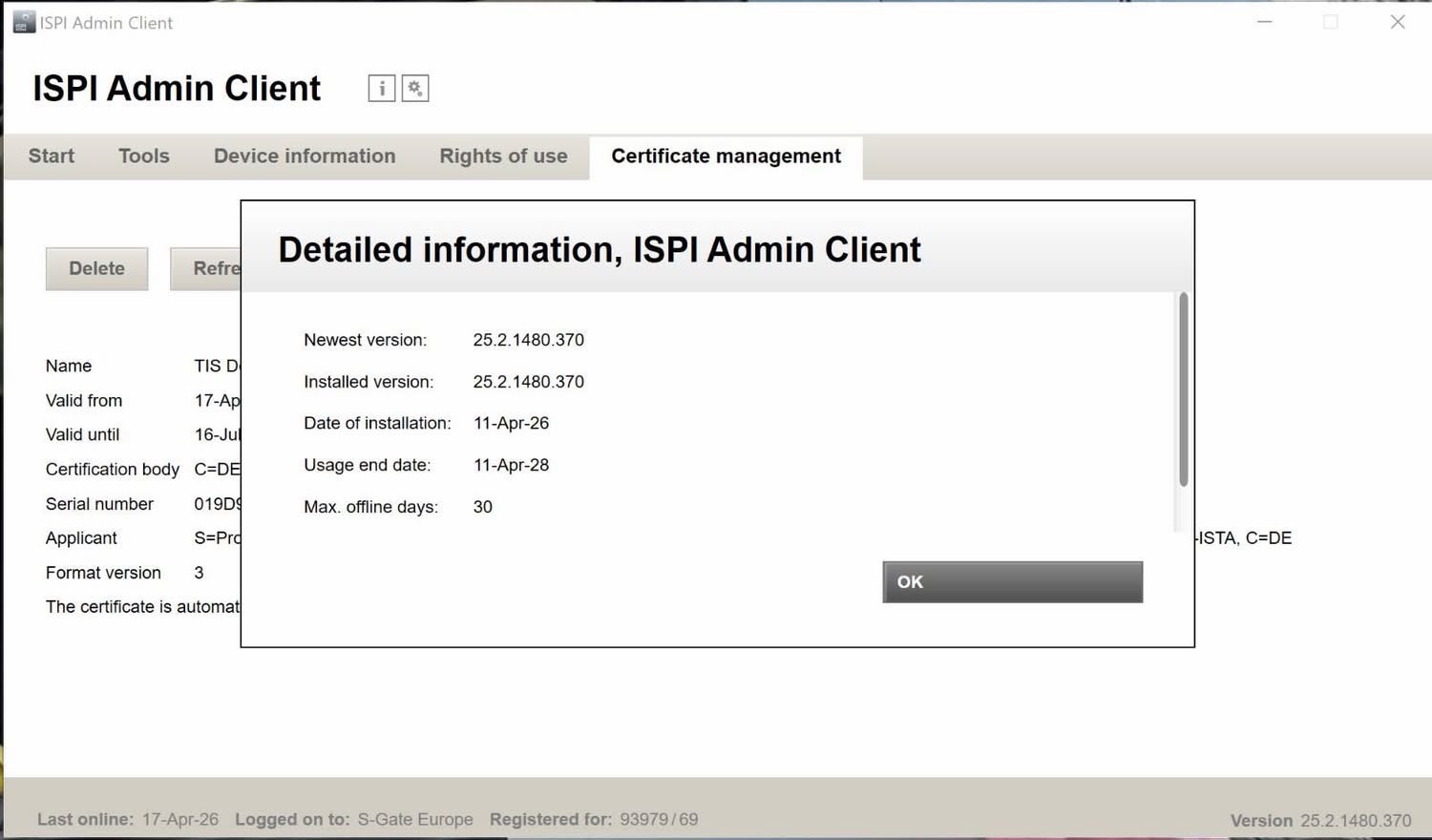The height and width of the screenshot is (840, 1432).
Task: Click the Version number in status bar
Action: point(1355,821)
